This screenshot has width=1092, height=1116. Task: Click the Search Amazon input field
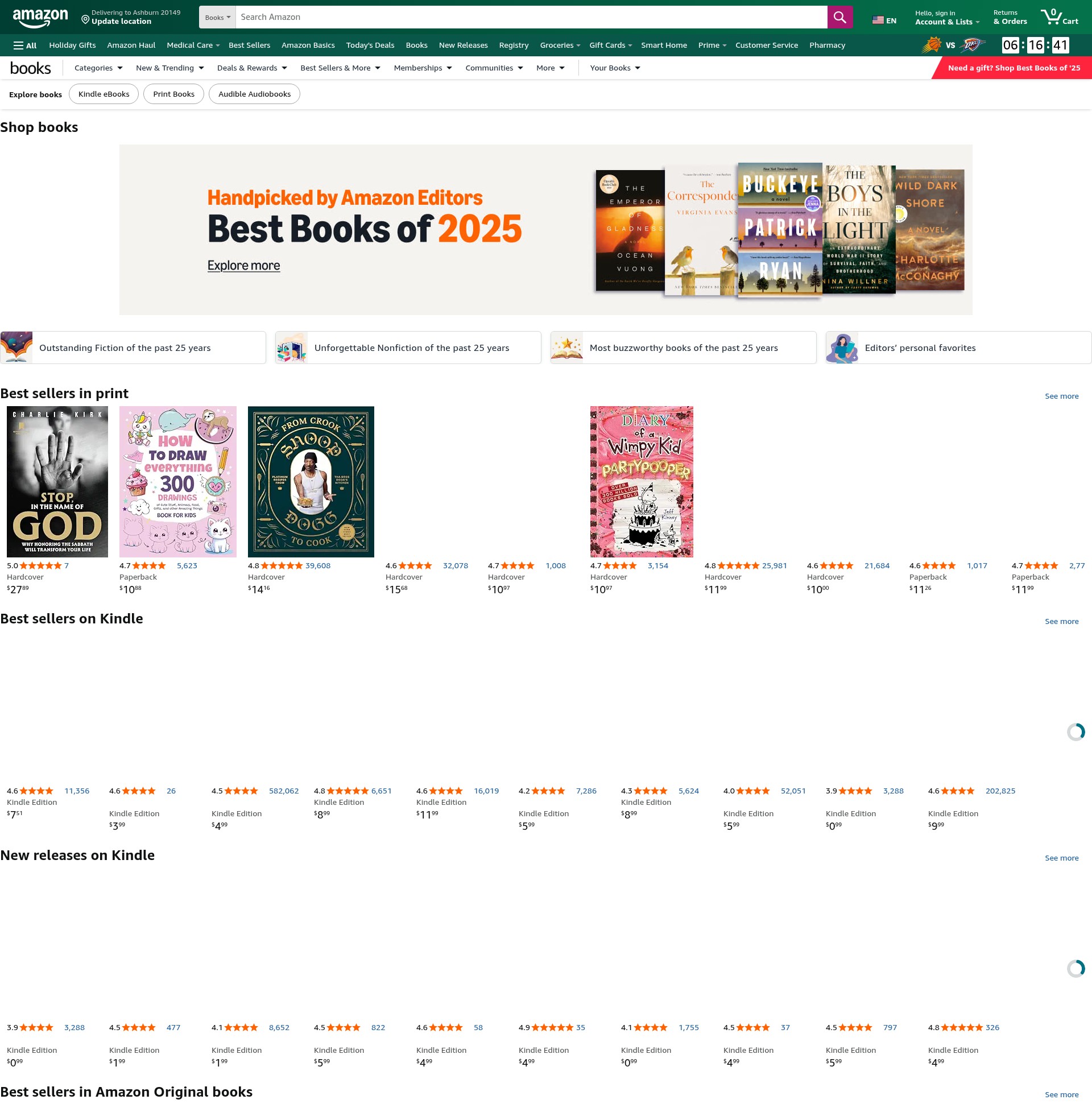click(x=531, y=17)
